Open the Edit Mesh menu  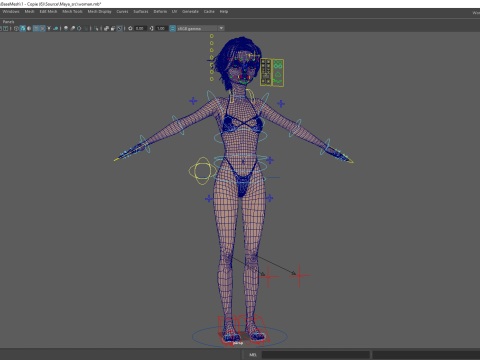(48, 12)
